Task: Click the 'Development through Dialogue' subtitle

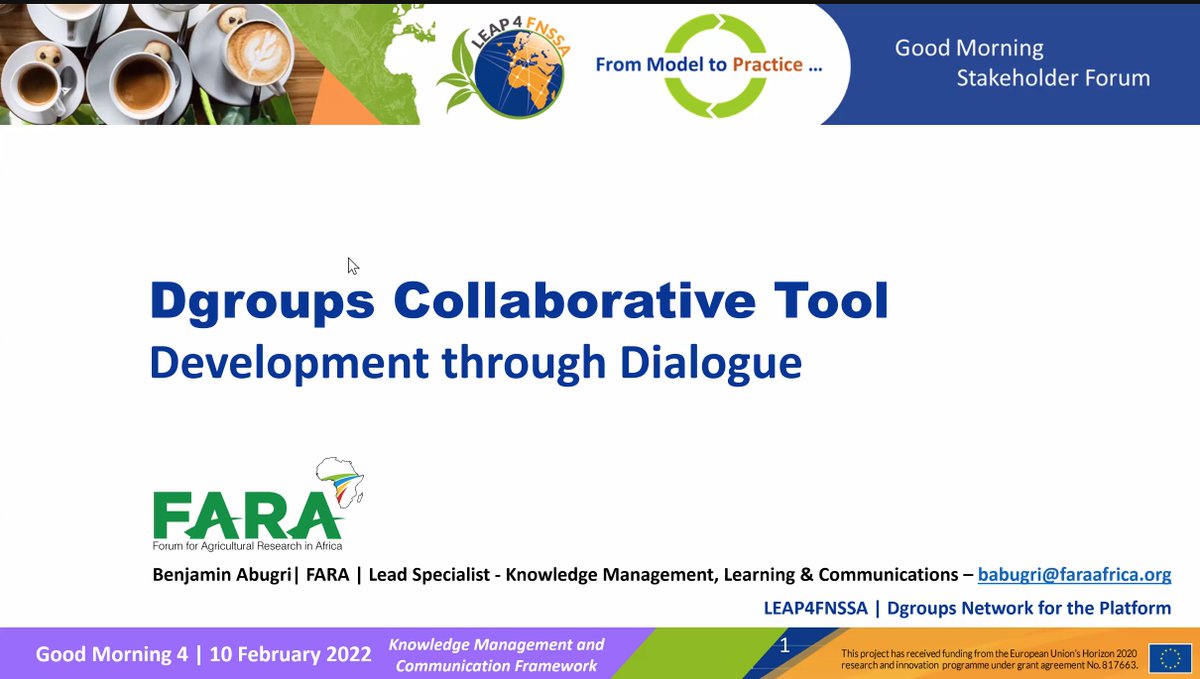Action: 476,363
